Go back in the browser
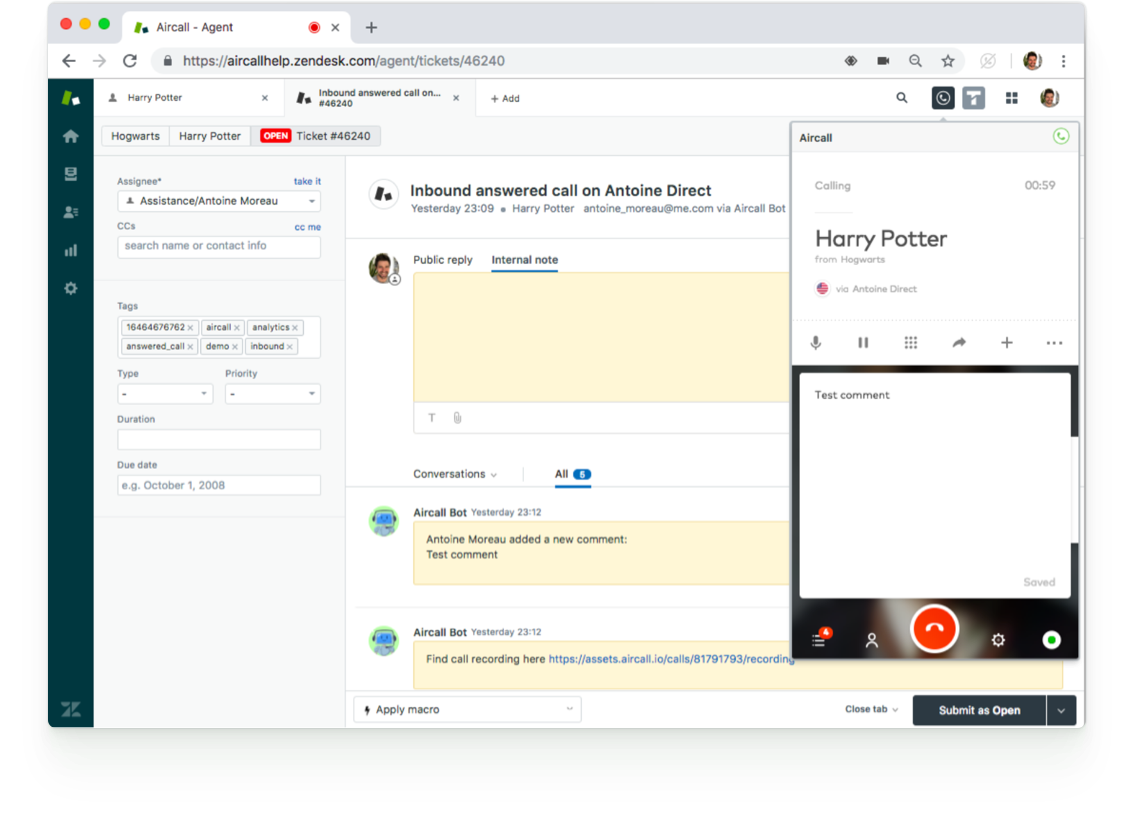Screen dimensions: 1134x824 (69, 61)
